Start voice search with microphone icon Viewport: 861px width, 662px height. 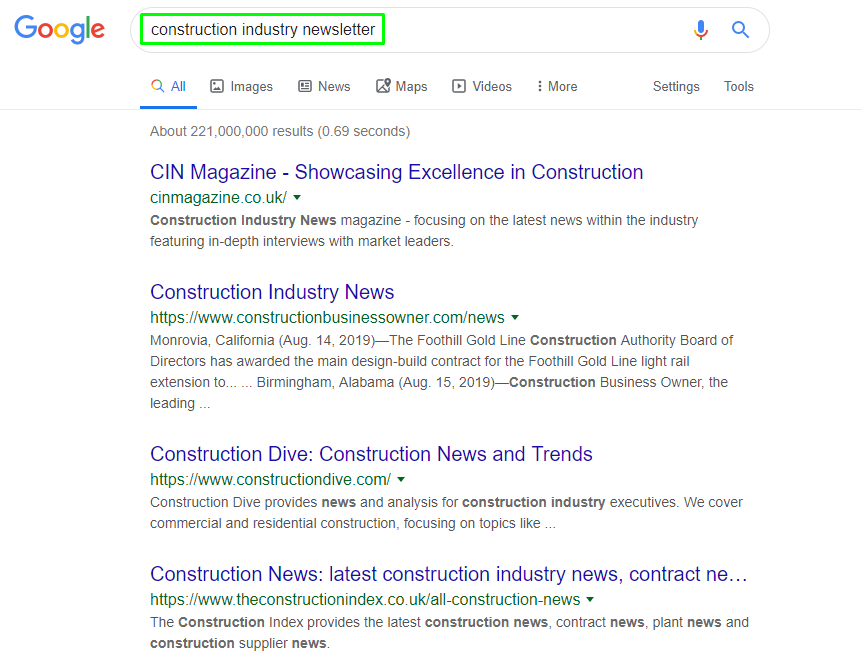701,30
